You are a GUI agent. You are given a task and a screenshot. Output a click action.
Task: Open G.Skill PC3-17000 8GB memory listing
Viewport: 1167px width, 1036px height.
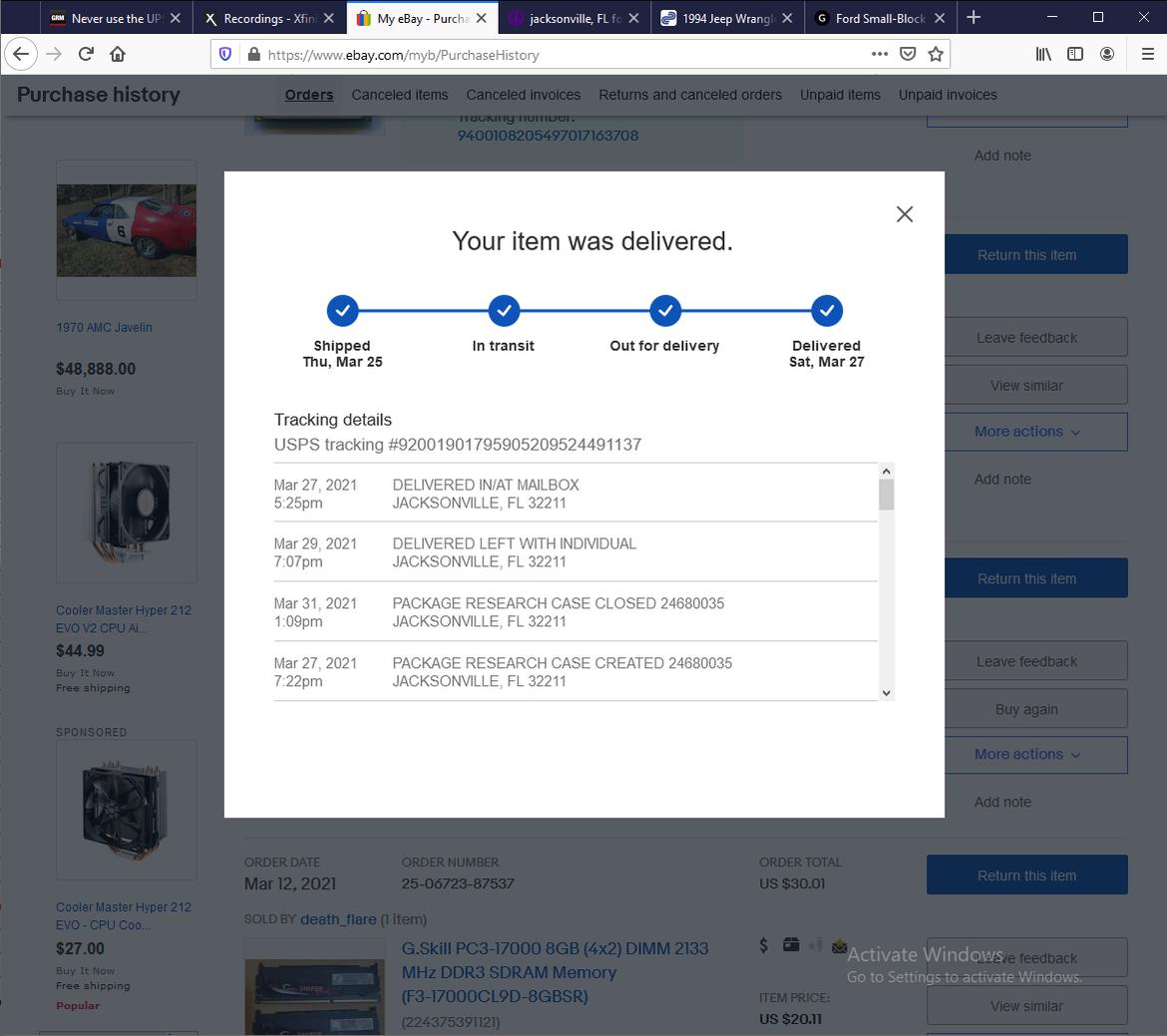[x=556, y=972]
